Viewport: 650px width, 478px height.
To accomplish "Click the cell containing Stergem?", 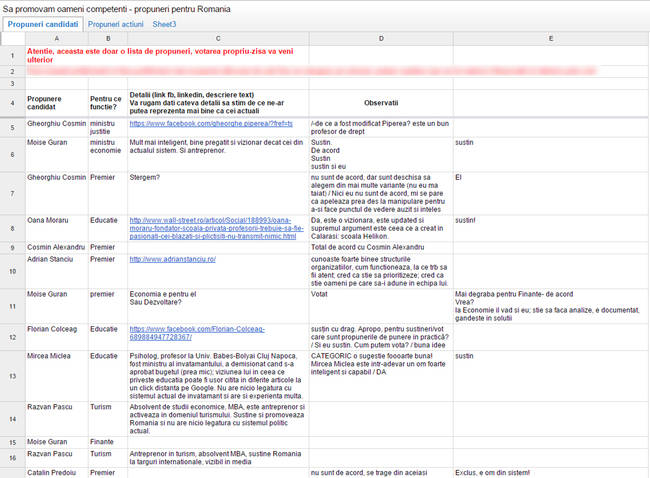I will tap(218, 193).
